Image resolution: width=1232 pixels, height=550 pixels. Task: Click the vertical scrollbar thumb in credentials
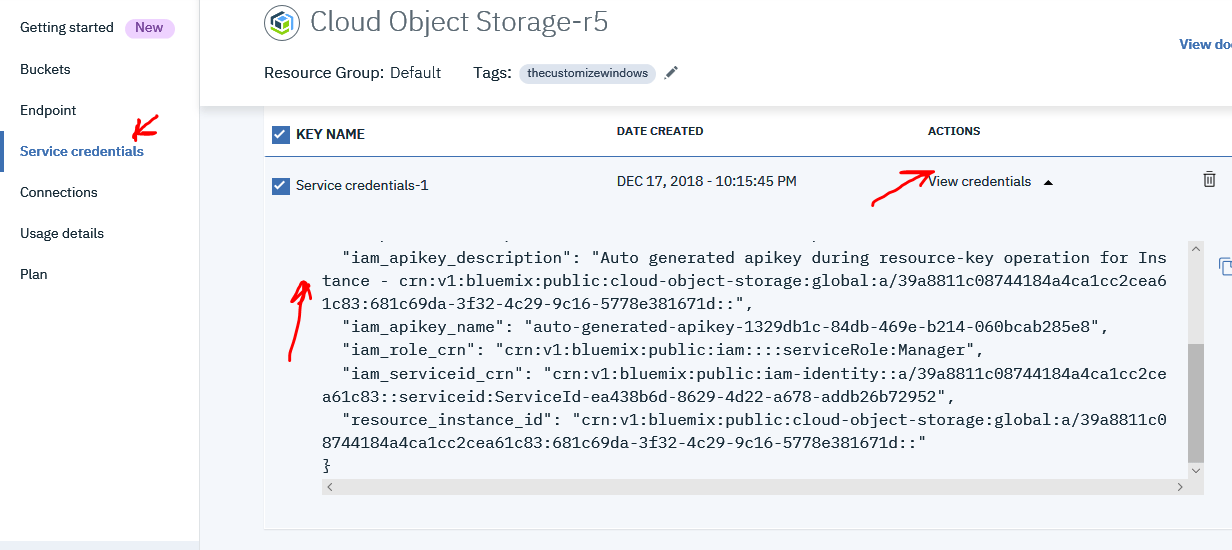click(x=1196, y=401)
